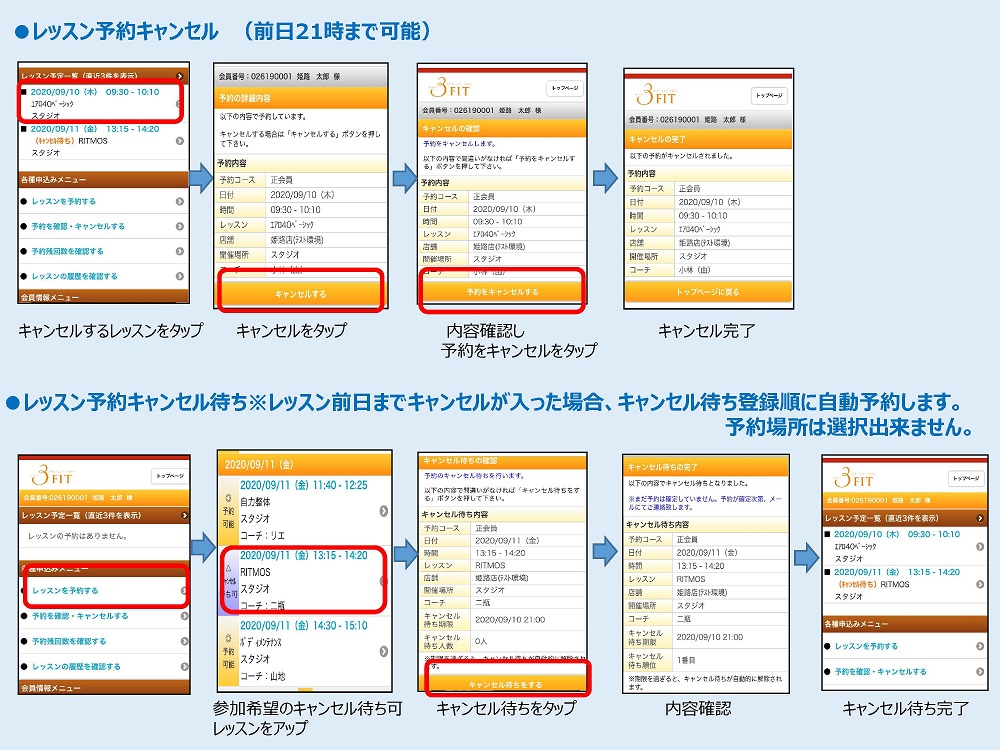Expand レッスン予定一覧 header arrow on waitlist flow's last screen
The width and height of the screenshot is (1000, 750).
(x=980, y=518)
